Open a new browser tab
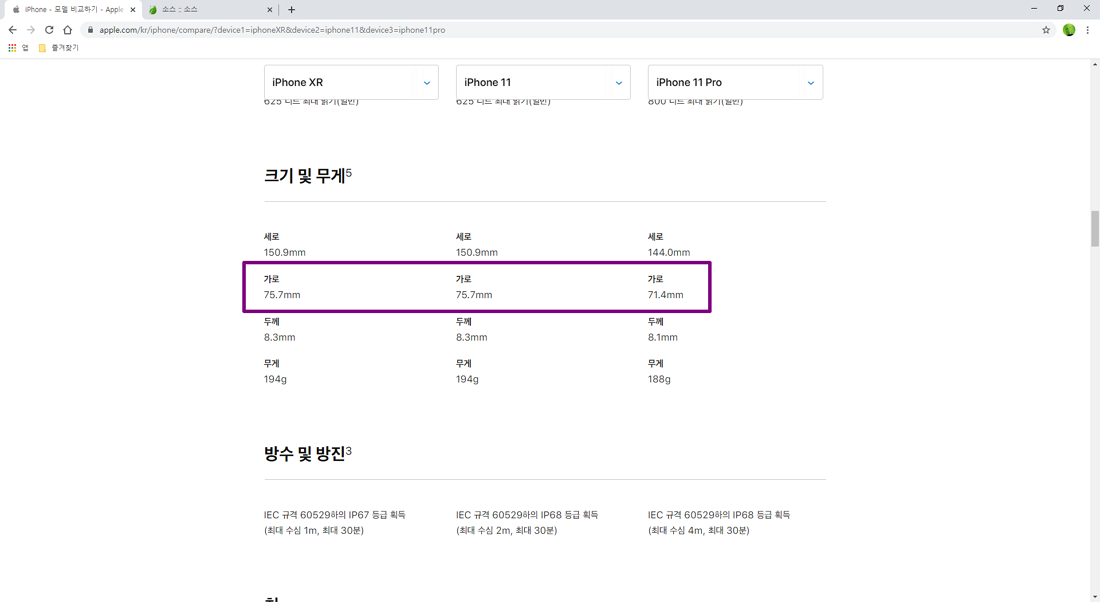 291,10
